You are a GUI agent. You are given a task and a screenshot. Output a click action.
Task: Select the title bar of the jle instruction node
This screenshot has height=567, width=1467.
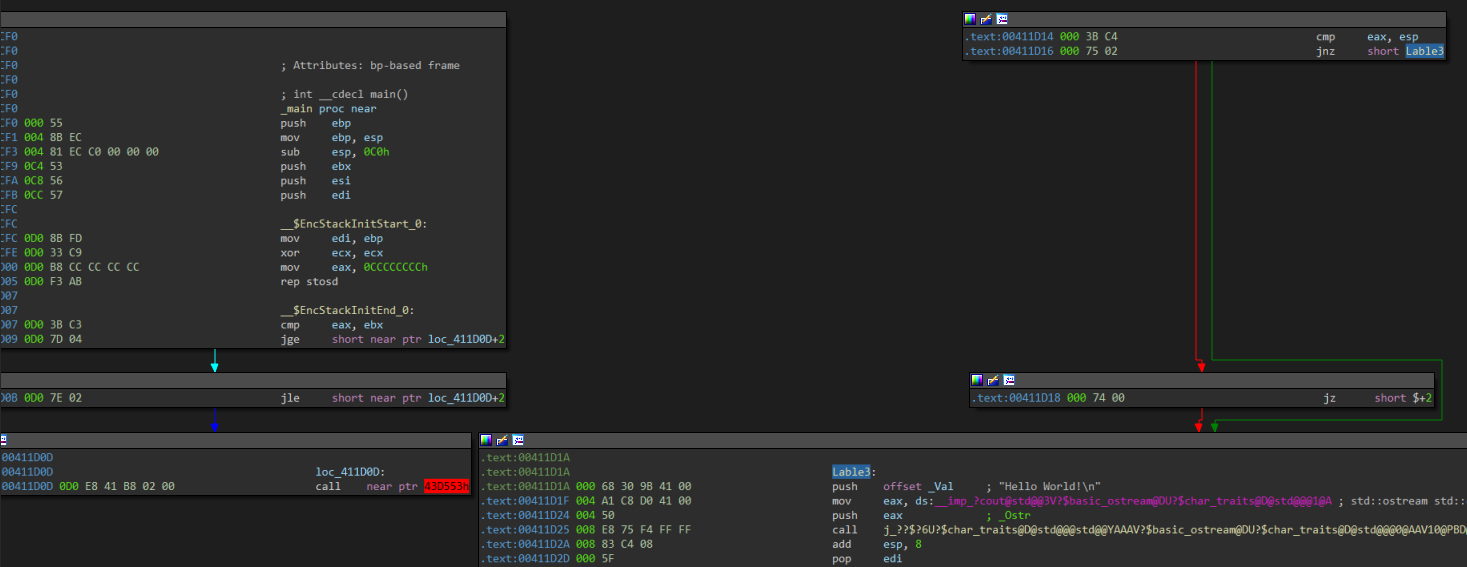253,380
